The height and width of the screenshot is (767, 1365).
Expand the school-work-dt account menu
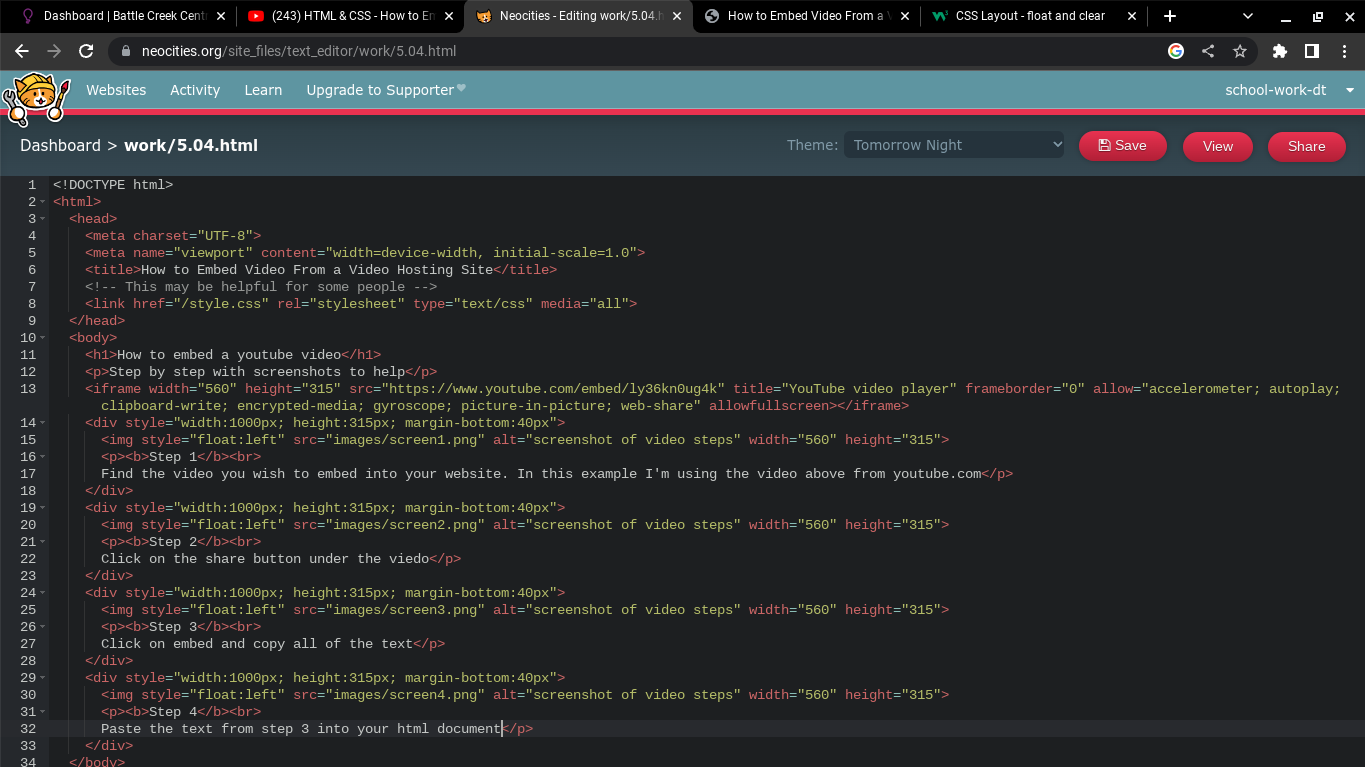(1290, 90)
